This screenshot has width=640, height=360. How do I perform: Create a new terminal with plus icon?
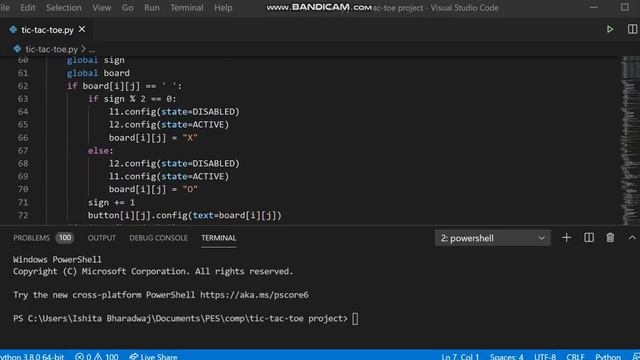coord(566,238)
